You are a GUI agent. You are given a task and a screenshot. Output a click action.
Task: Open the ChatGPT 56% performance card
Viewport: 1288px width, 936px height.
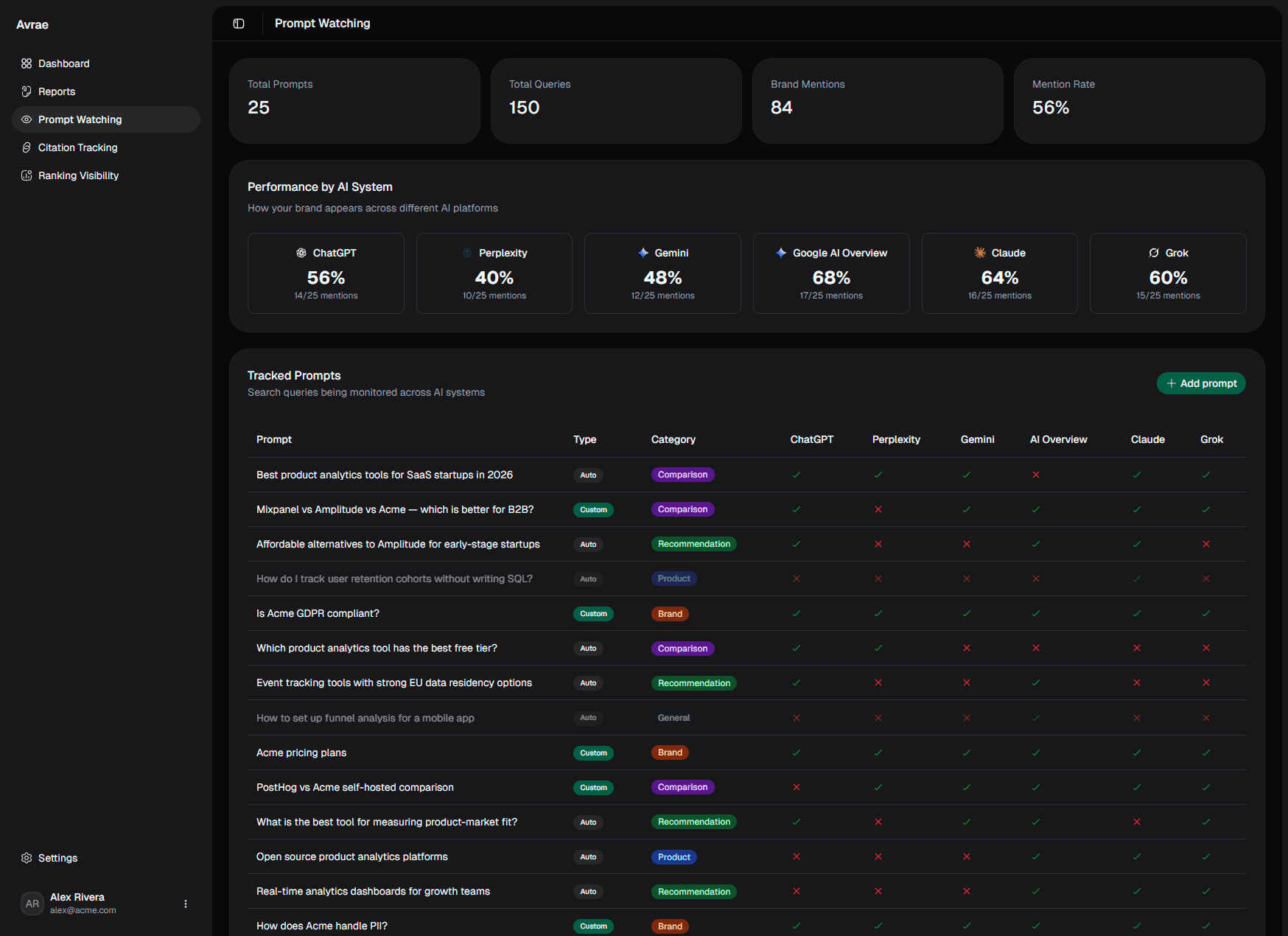326,273
